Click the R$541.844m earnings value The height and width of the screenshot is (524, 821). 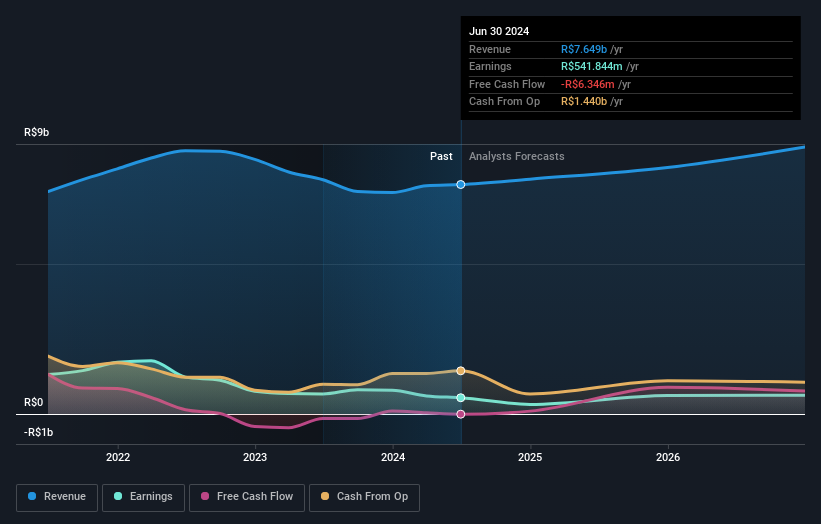[592, 66]
